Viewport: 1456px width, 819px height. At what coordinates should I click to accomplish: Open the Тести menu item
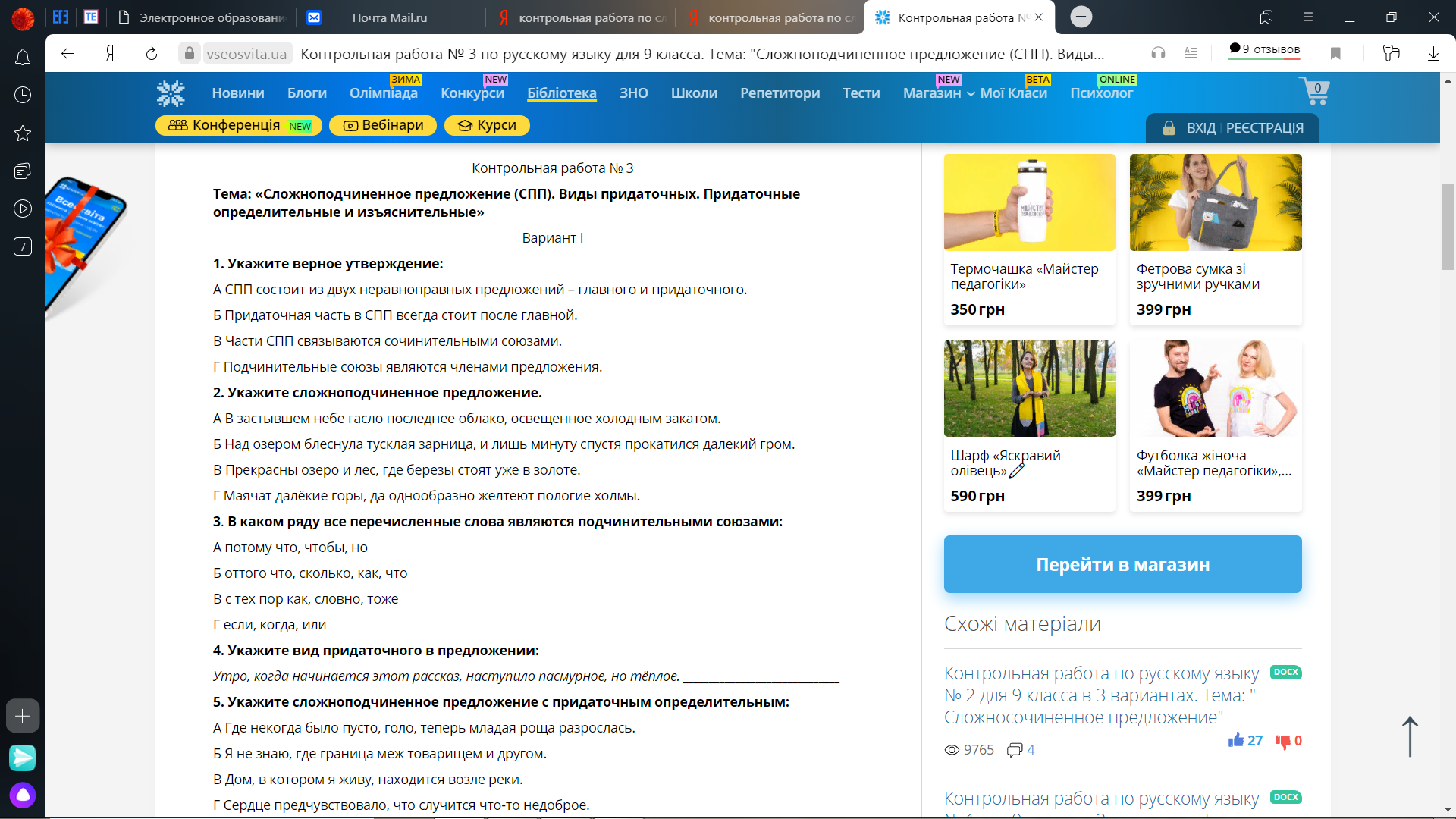[861, 93]
